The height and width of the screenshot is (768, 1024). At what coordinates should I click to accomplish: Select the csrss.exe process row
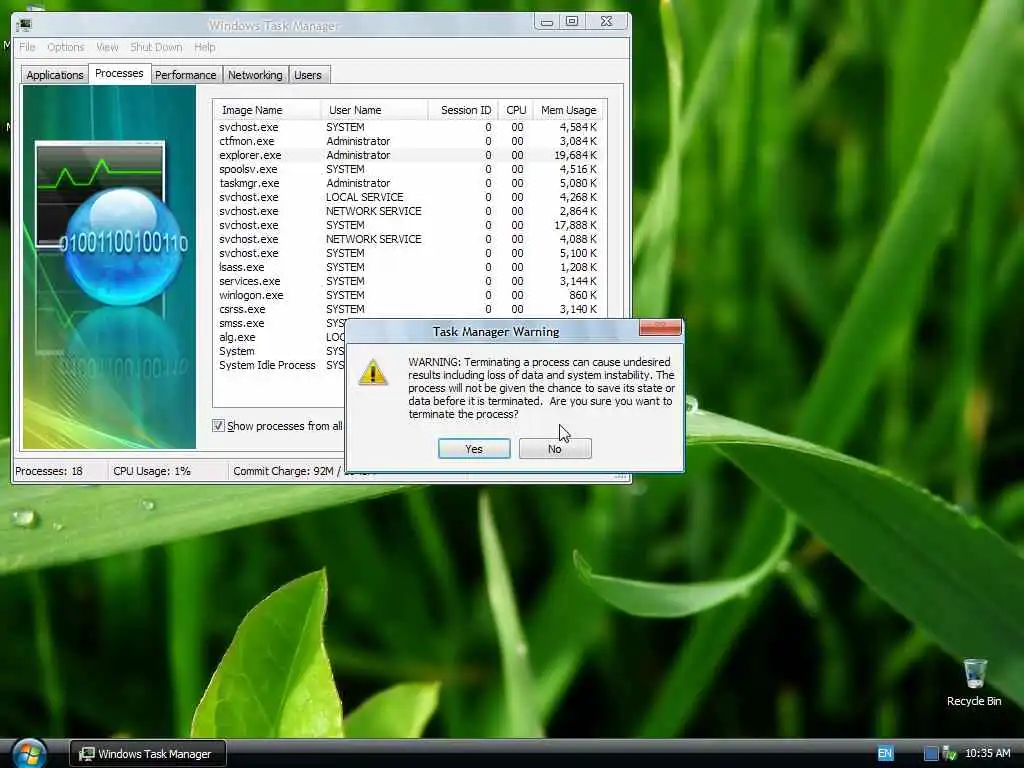pyautogui.click(x=409, y=309)
